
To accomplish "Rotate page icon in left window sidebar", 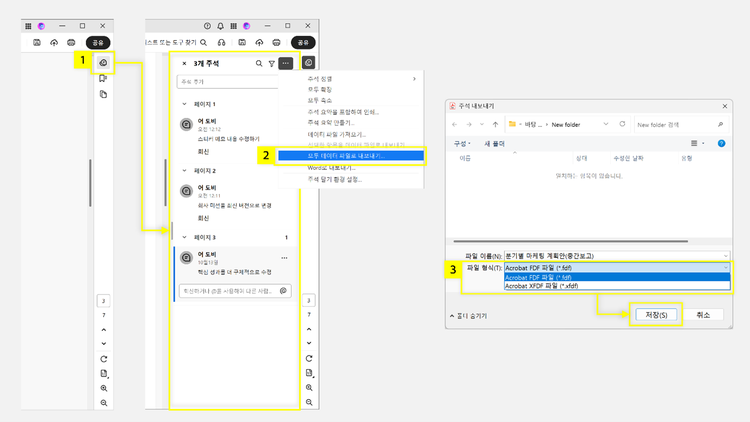I will tap(104, 359).
